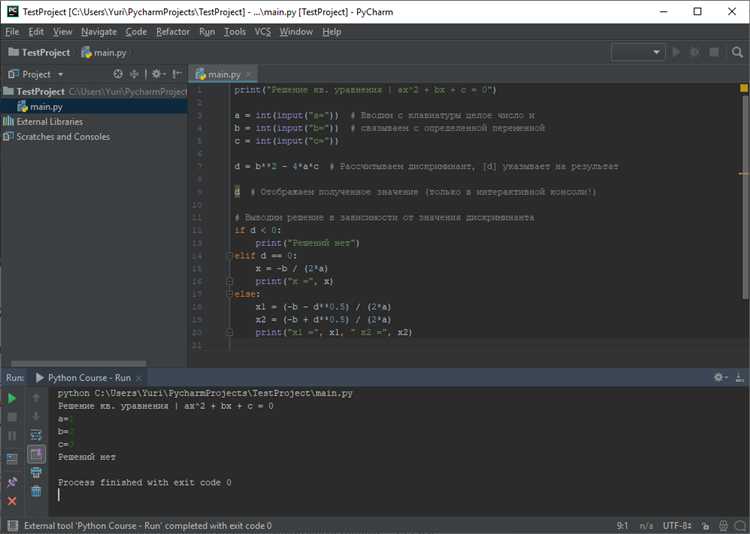This screenshot has height=534, width=750.
Task: Click the Print output icon in Run panel
Action: click(36, 472)
